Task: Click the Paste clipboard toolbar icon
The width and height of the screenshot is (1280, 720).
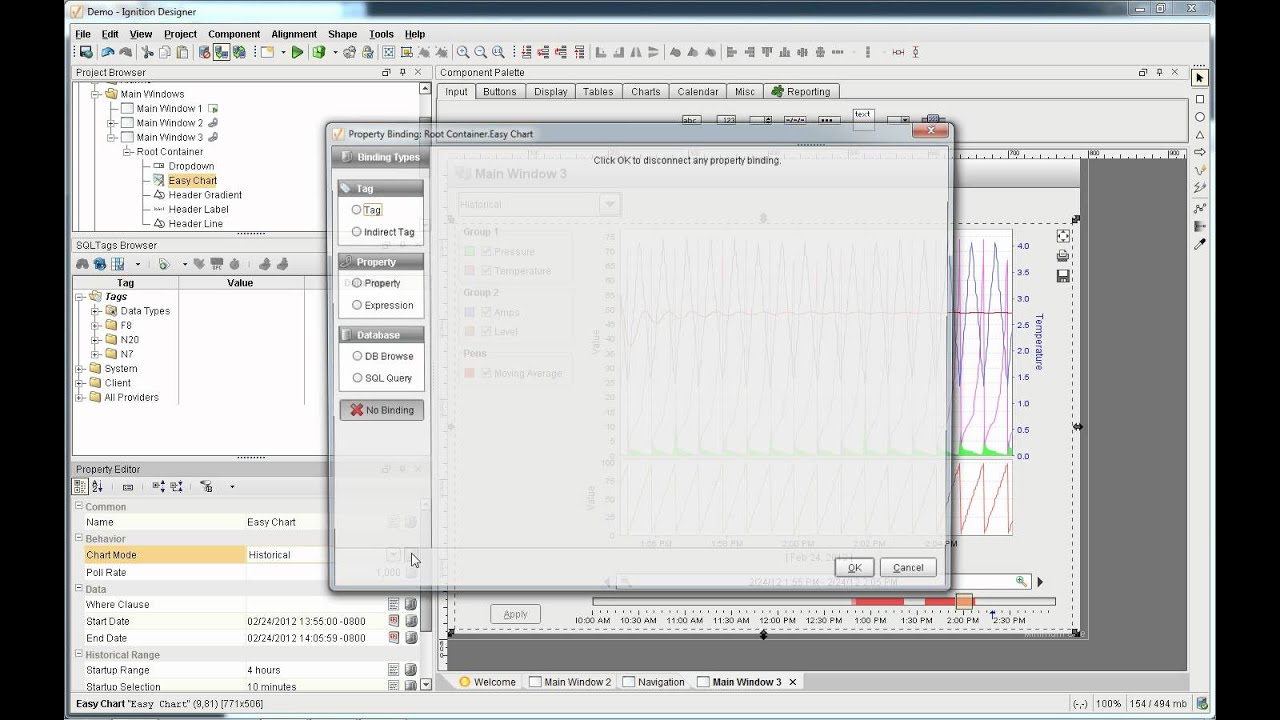Action: click(x=182, y=52)
